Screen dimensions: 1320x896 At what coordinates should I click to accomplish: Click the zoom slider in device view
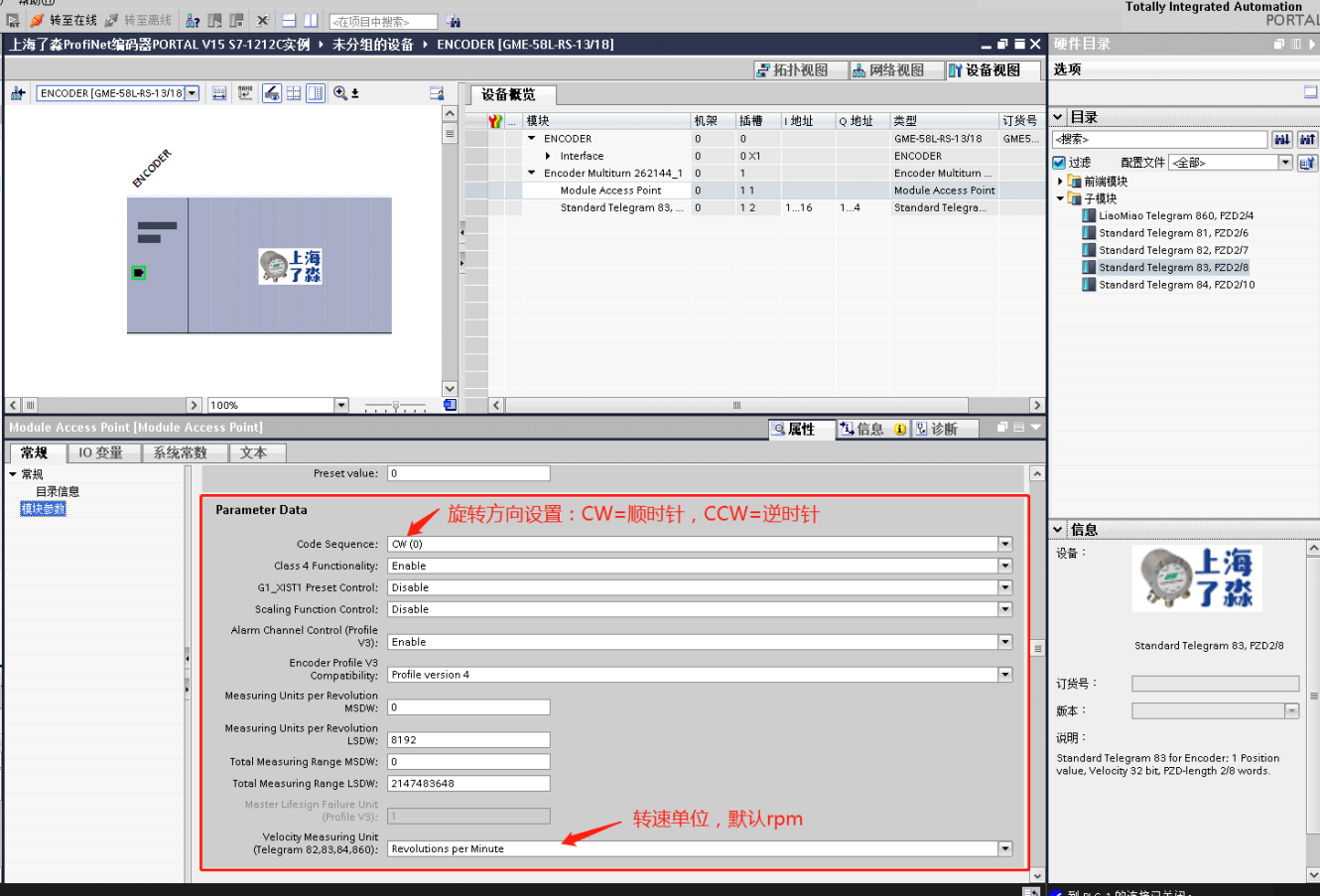click(x=395, y=405)
